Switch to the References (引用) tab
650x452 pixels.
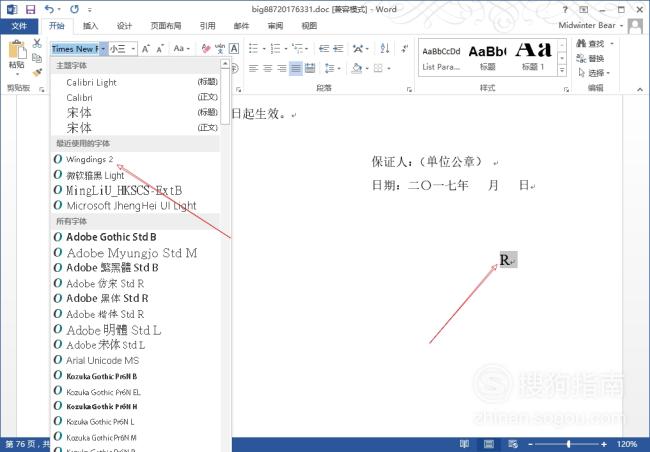[207, 26]
